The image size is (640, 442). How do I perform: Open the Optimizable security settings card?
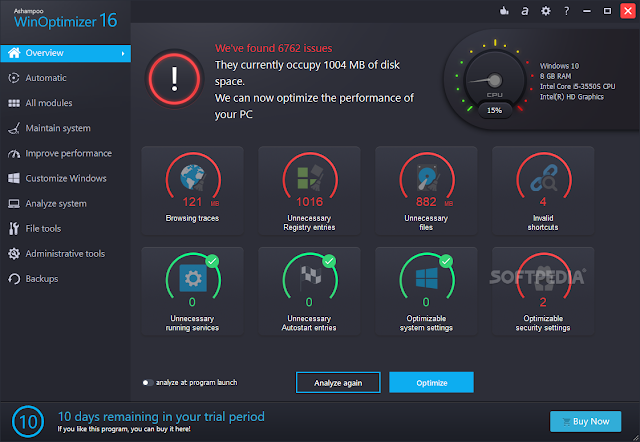[543, 291]
